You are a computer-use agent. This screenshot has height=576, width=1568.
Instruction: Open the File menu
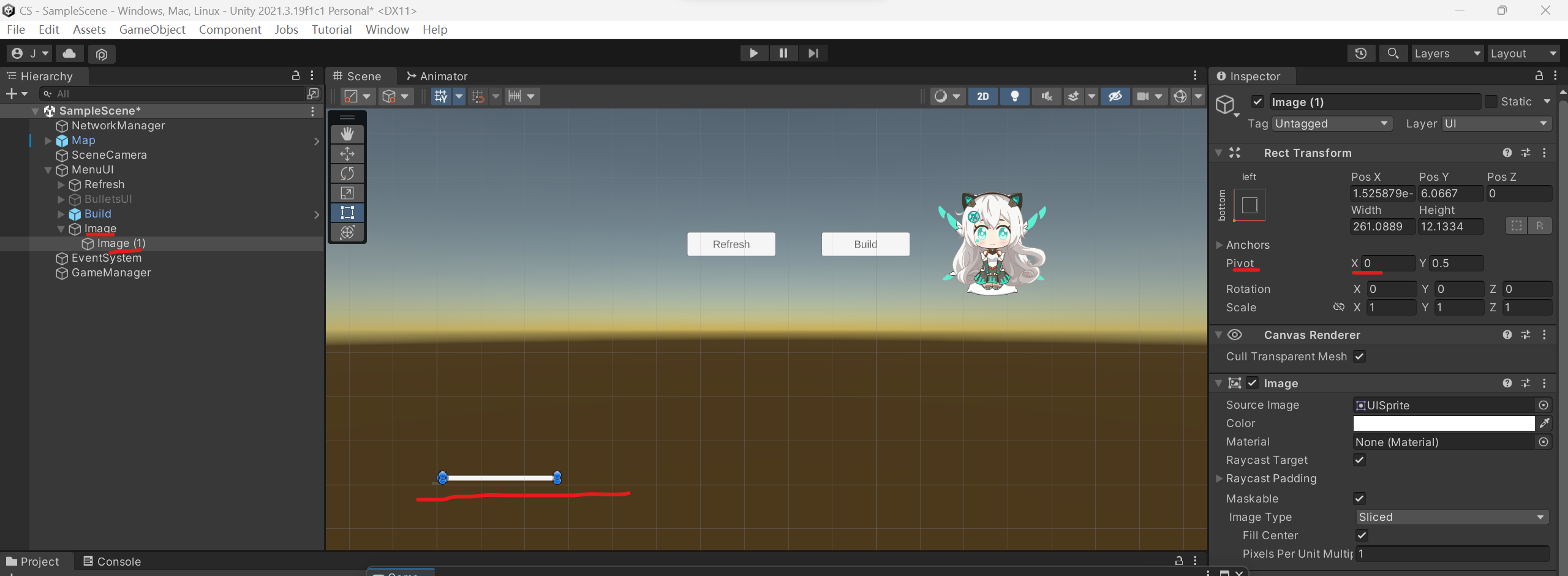tap(16, 29)
